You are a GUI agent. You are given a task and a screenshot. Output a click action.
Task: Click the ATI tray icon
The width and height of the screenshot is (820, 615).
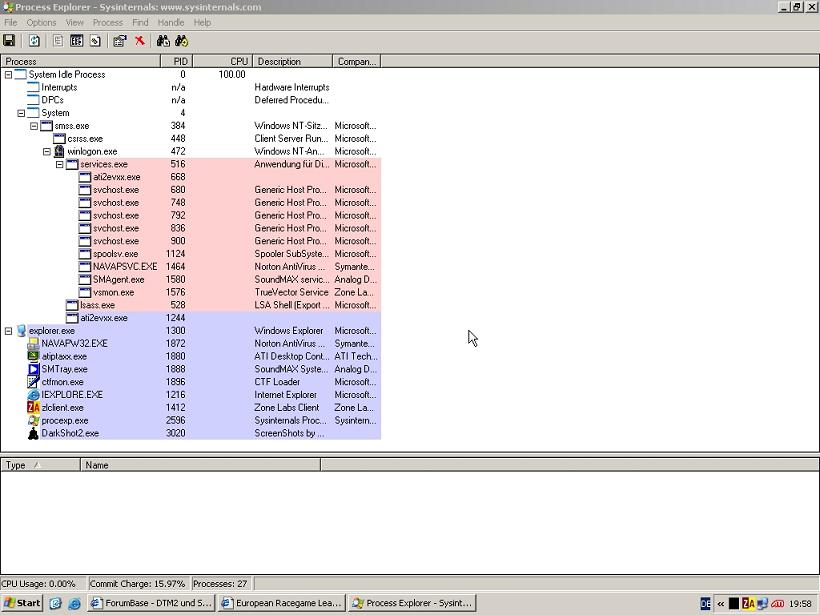point(778,603)
